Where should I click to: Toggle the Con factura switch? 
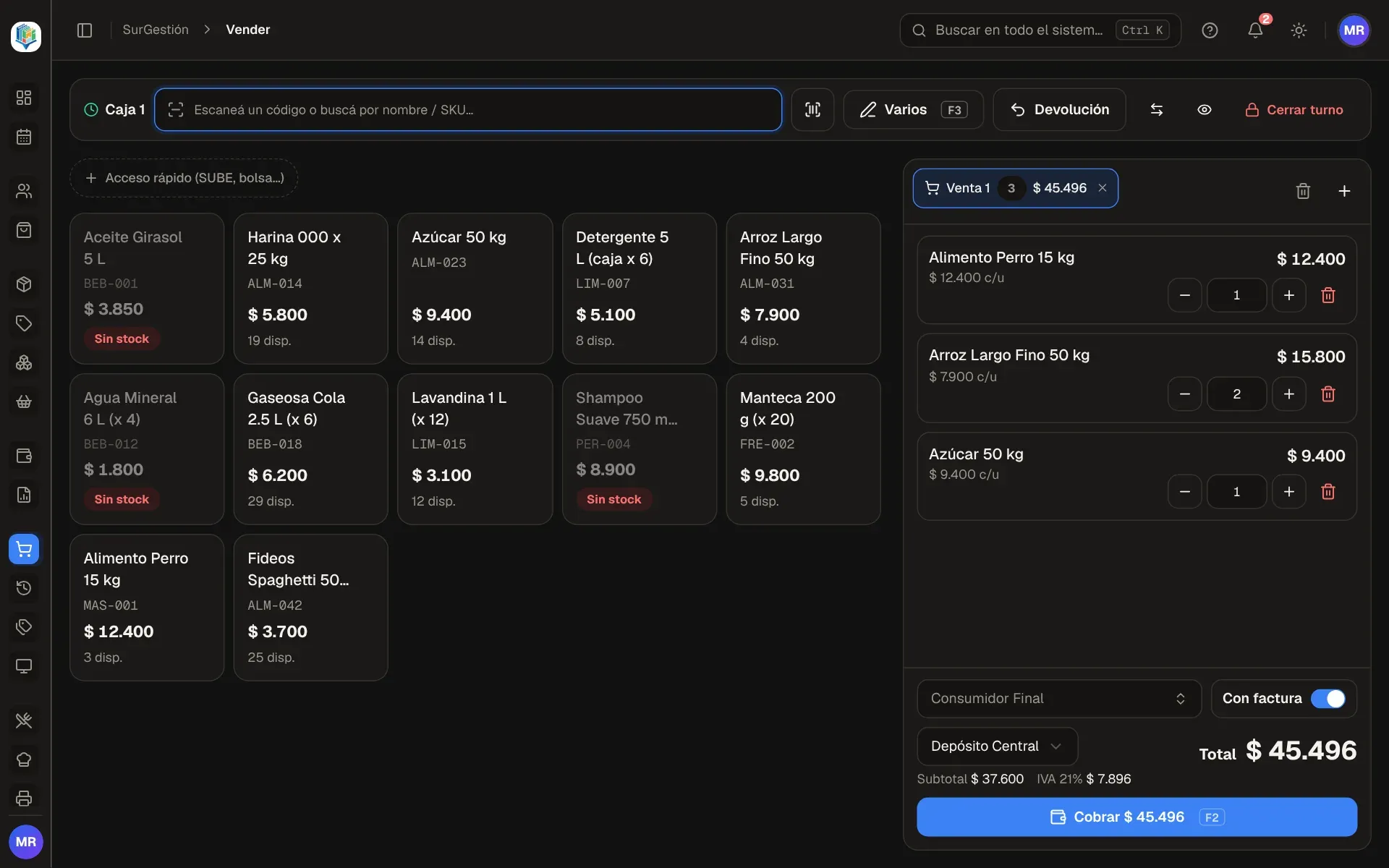(1328, 699)
